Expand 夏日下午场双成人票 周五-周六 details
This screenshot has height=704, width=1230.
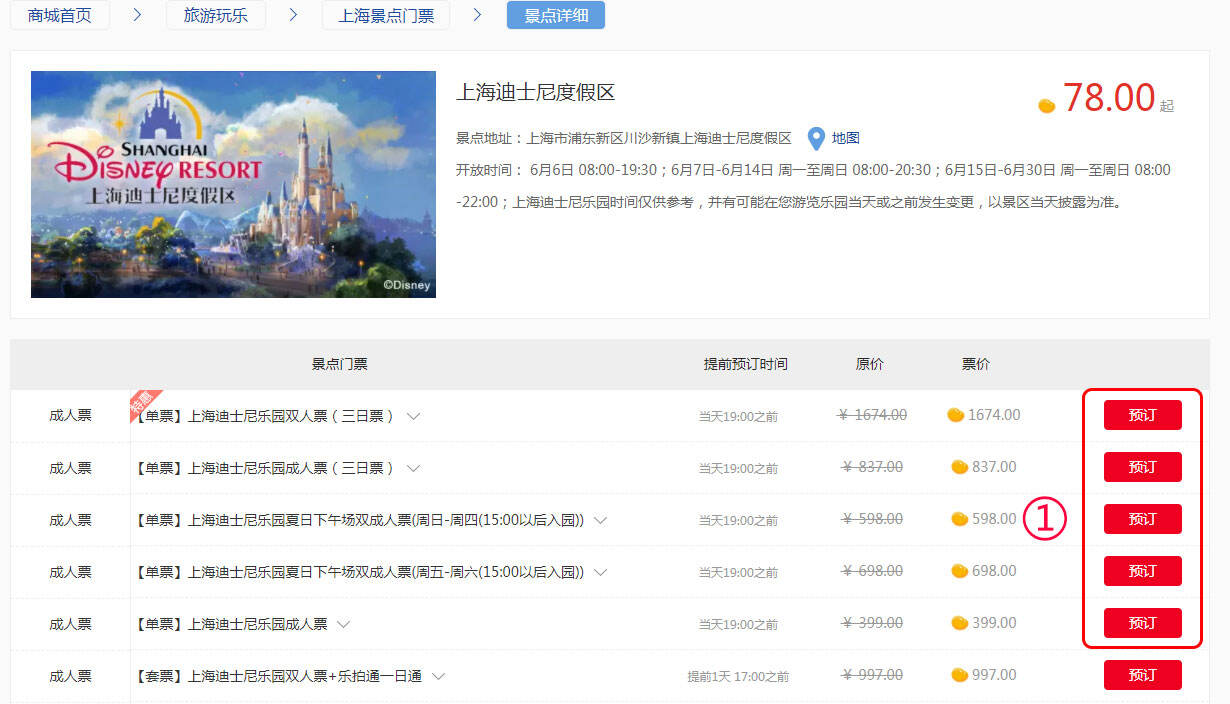coord(600,572)
